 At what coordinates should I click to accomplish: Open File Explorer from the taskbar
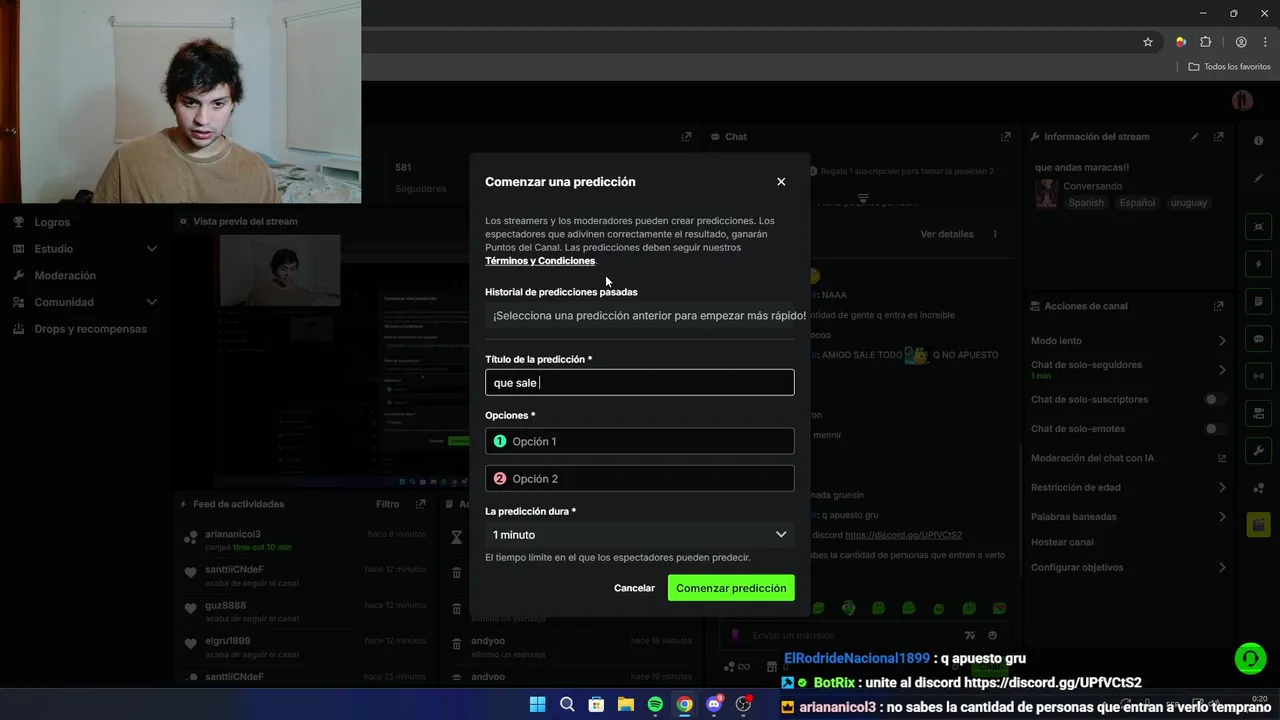(x=625, y=704)
